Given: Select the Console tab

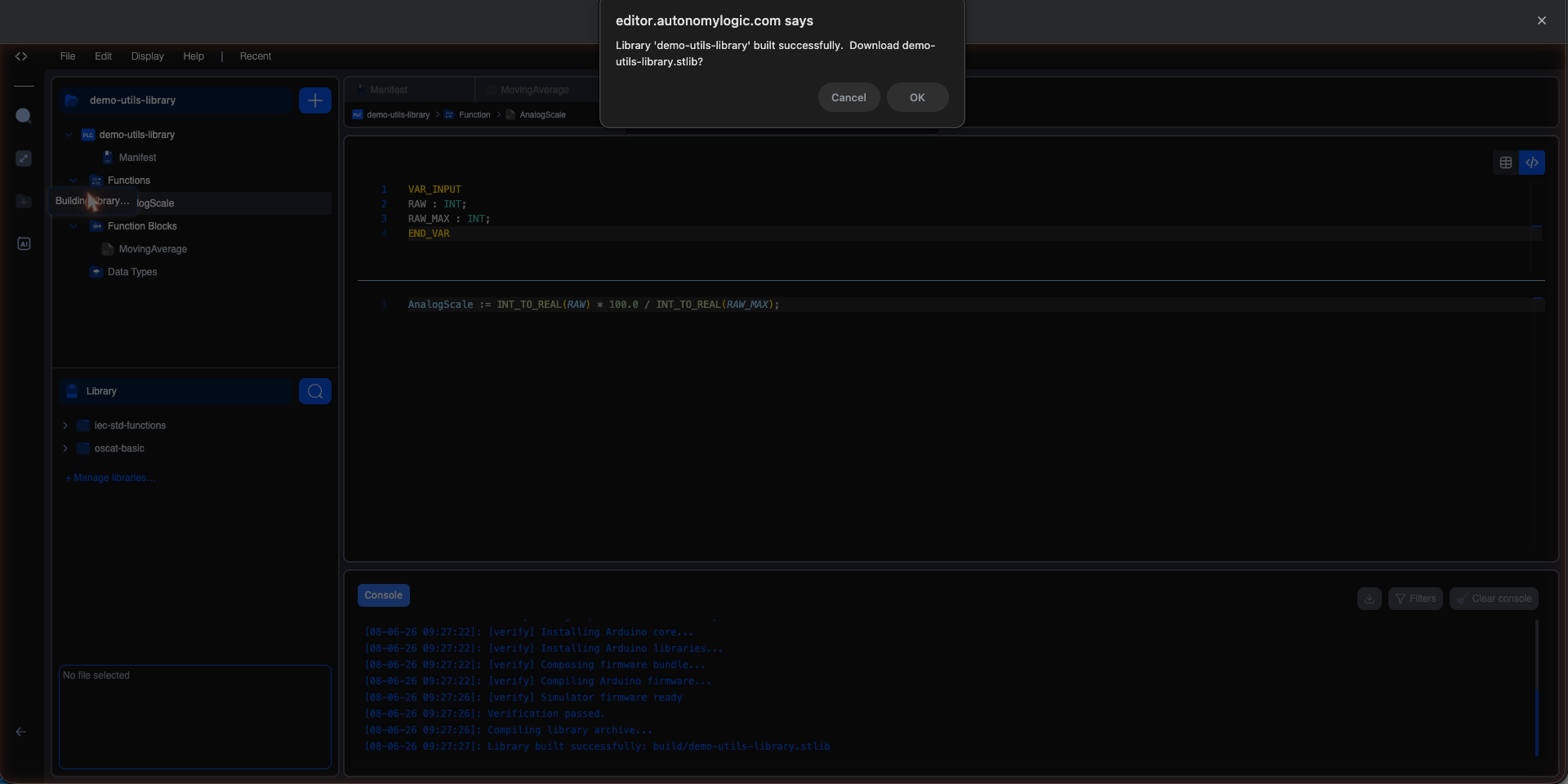Looking at the screenshot, I should coord(384,595).
